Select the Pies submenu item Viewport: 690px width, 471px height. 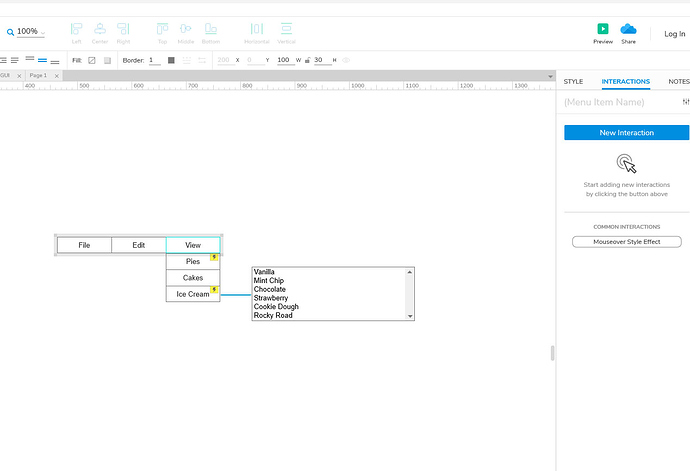click(x=193, y=261)
